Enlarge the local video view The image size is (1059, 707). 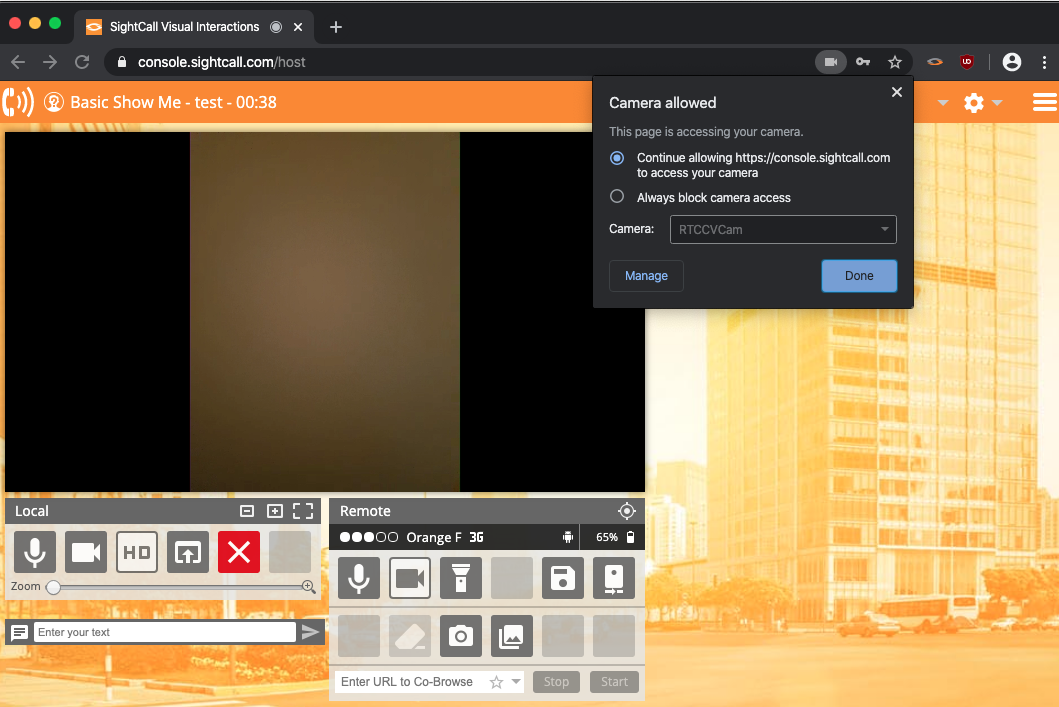[275, 511]
